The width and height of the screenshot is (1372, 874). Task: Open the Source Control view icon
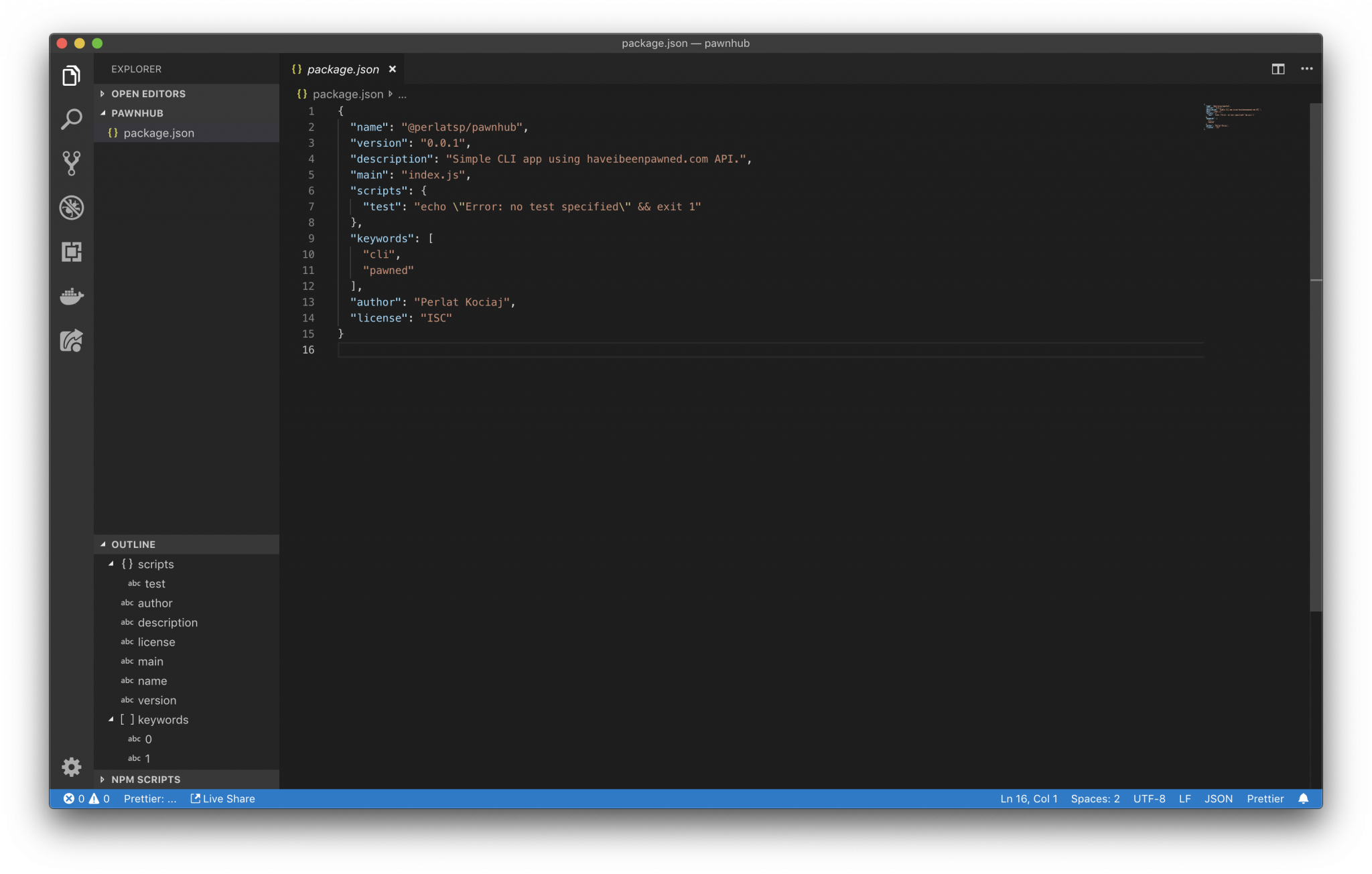tap(71, 163)
